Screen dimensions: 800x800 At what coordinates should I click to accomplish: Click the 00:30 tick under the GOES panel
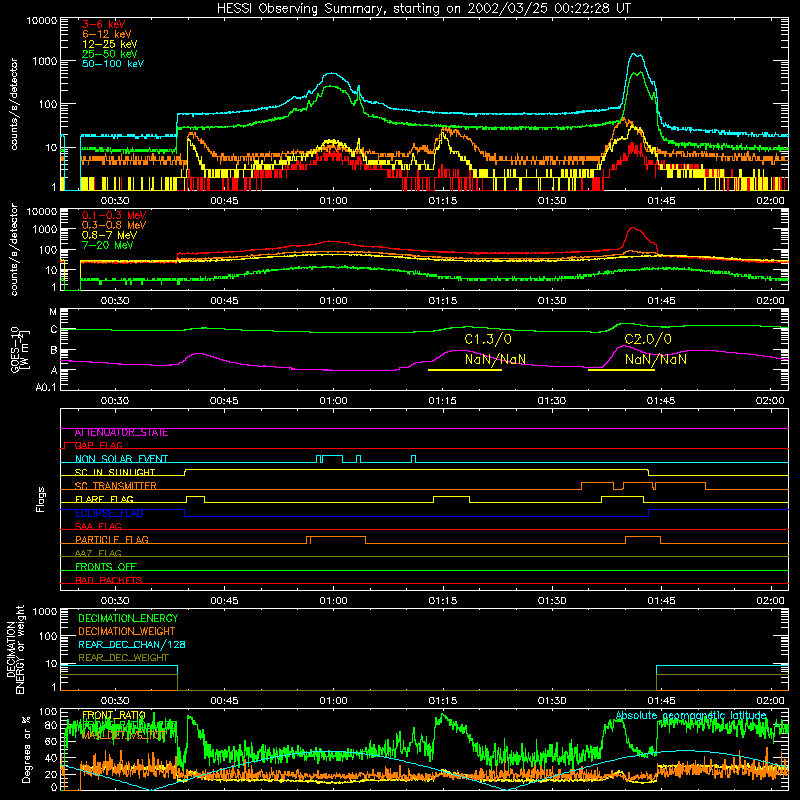tap(115, 401)
